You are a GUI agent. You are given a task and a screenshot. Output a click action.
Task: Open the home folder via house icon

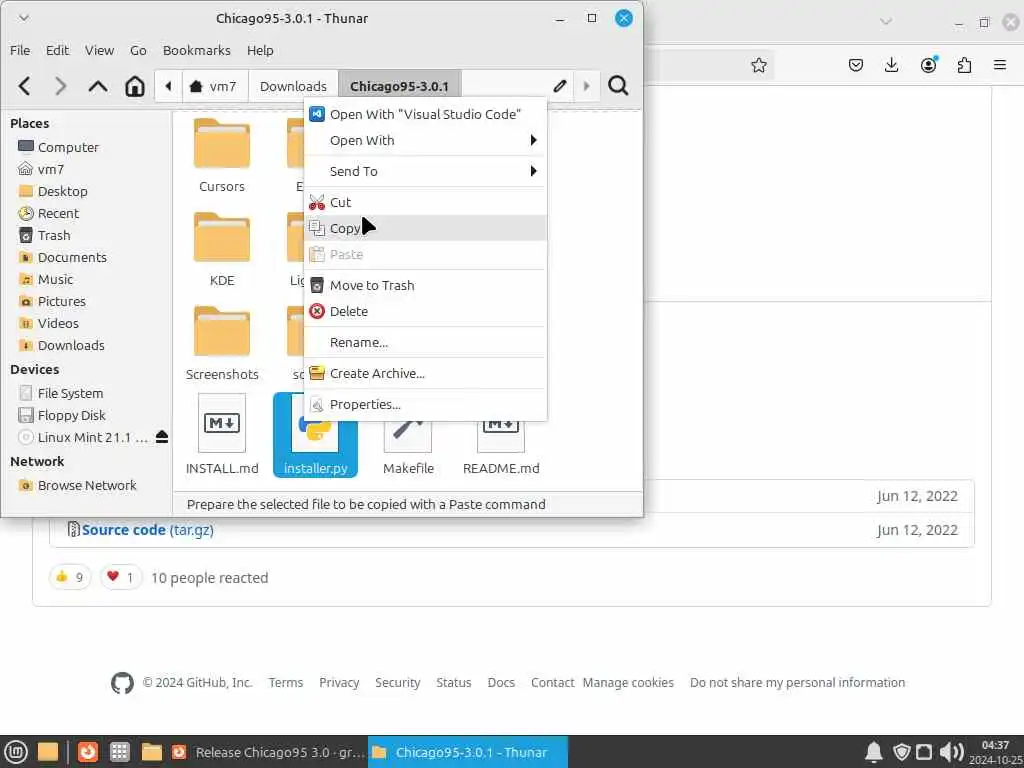coord(135,86)
